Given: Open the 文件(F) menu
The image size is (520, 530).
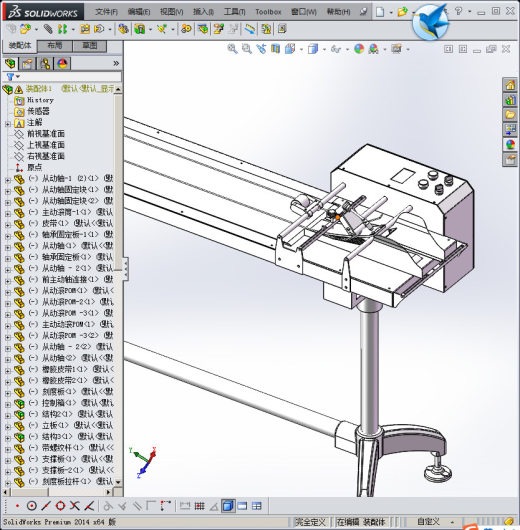Looking at the screenshot, I should coord(107,12).
